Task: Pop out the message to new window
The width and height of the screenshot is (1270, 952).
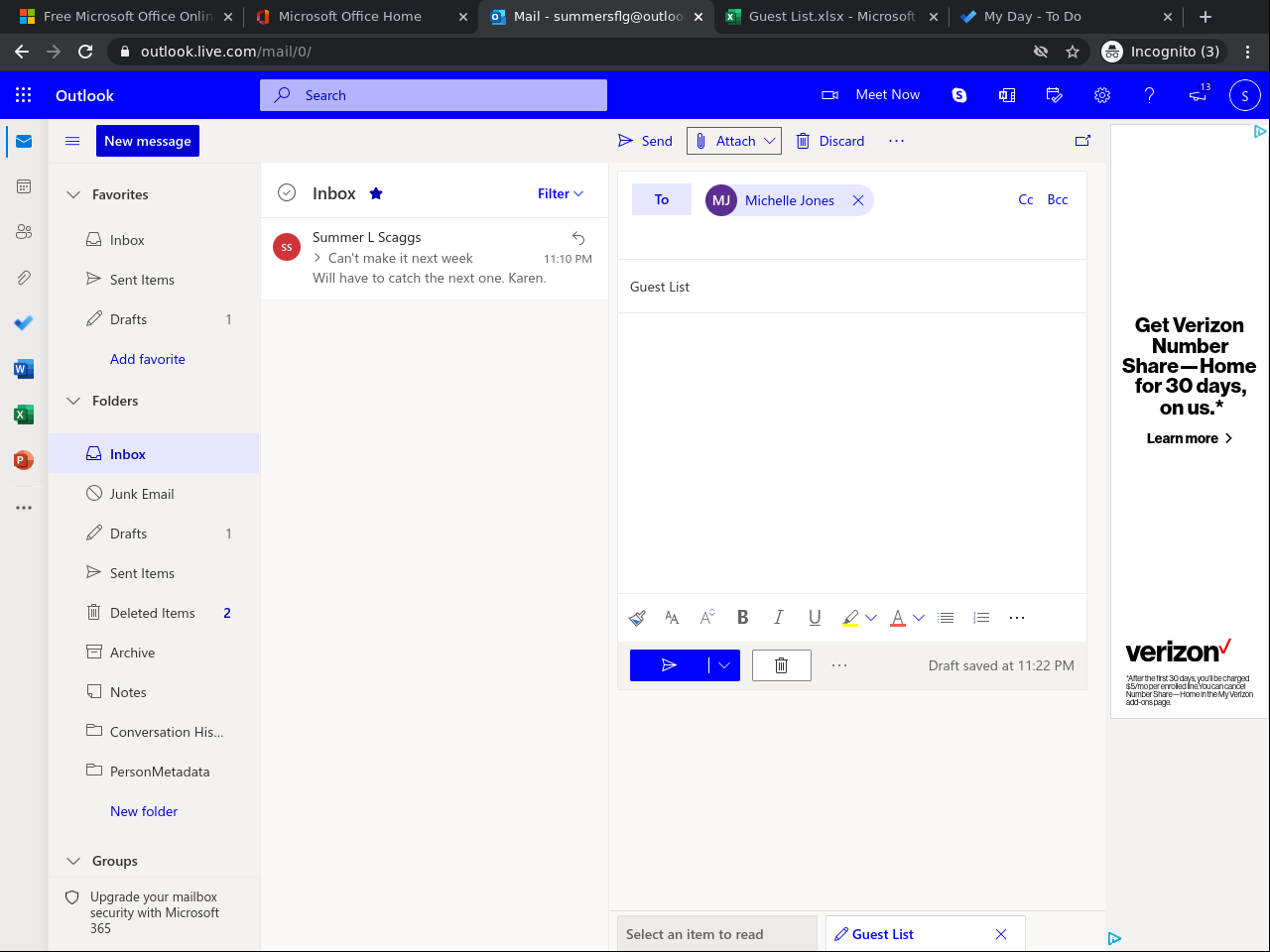Action: [1082, 141]
